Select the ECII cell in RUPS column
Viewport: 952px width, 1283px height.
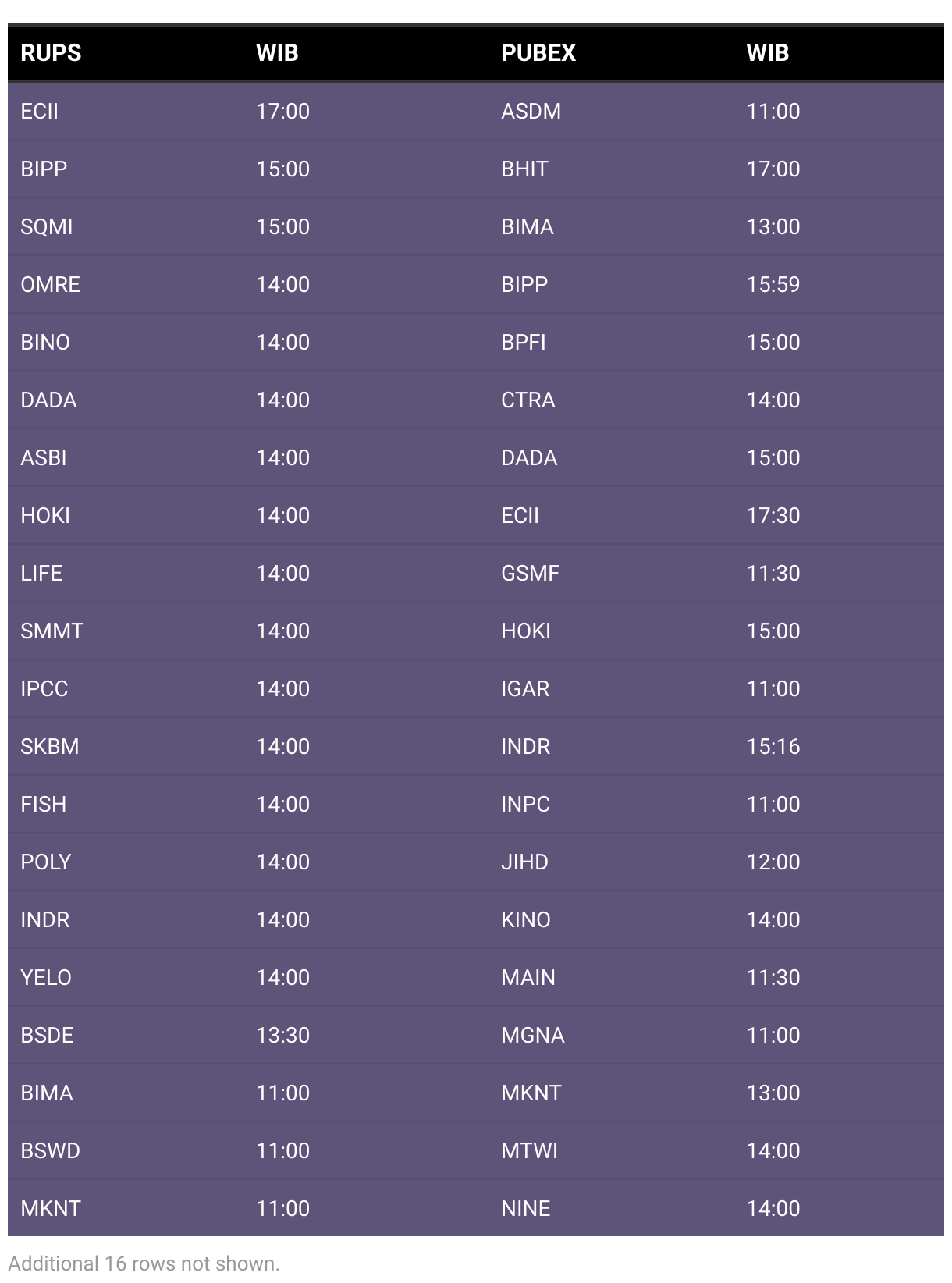tap(40, 111)
